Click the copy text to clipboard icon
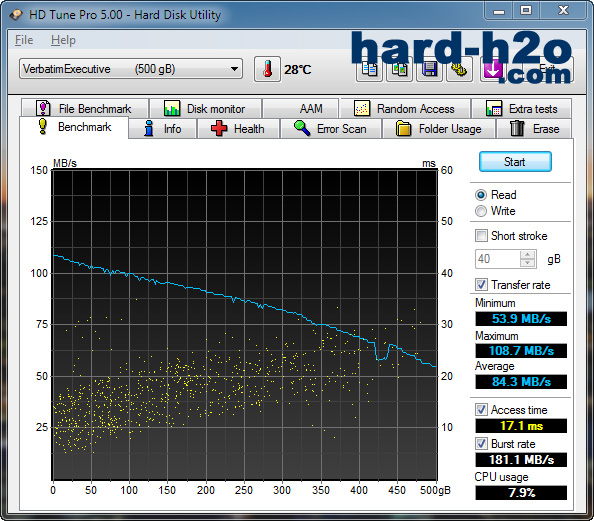This screenshot has height=521, width=594. click(x=369, y=69)
